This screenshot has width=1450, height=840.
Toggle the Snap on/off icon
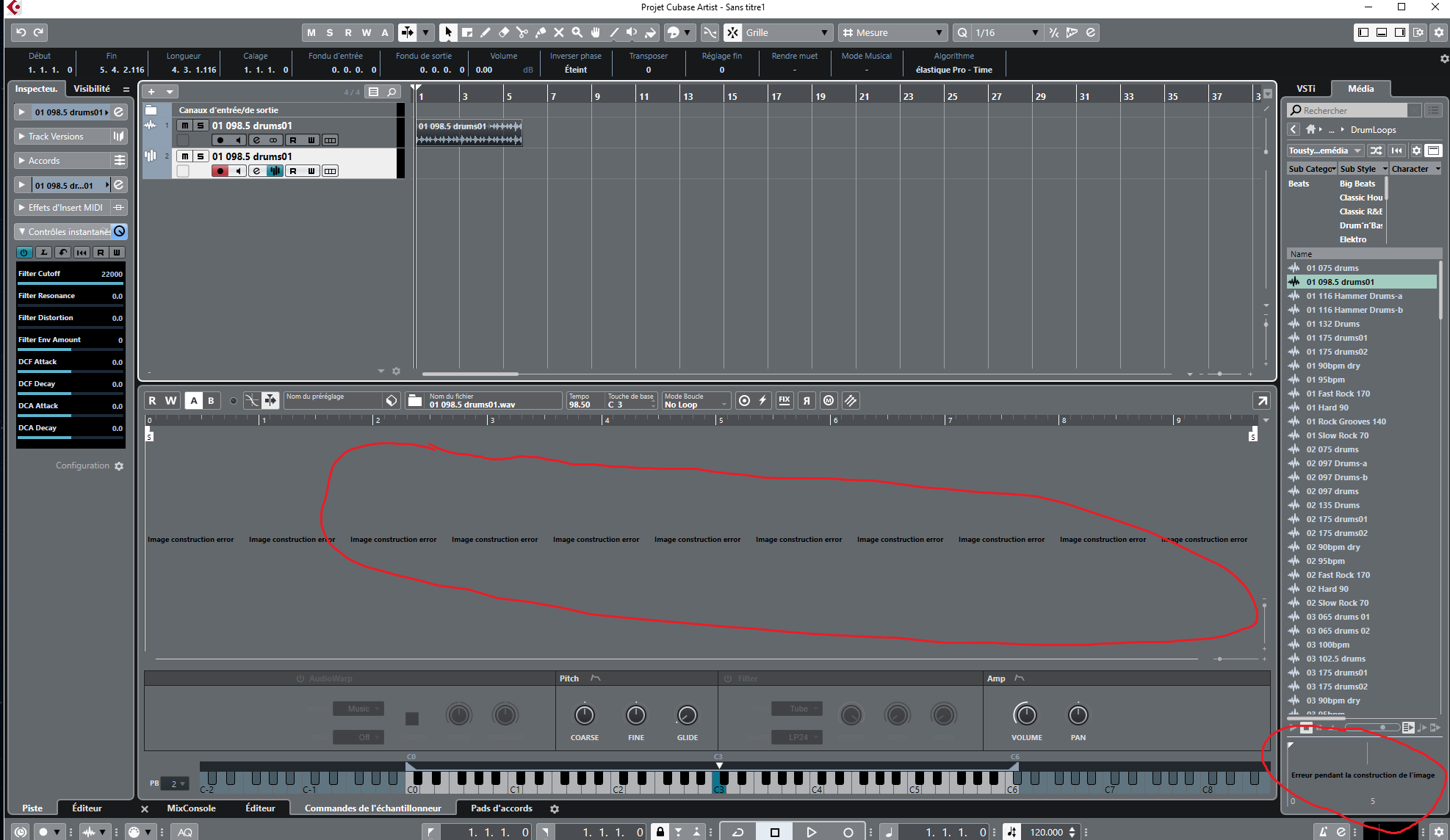pos(733,32)
